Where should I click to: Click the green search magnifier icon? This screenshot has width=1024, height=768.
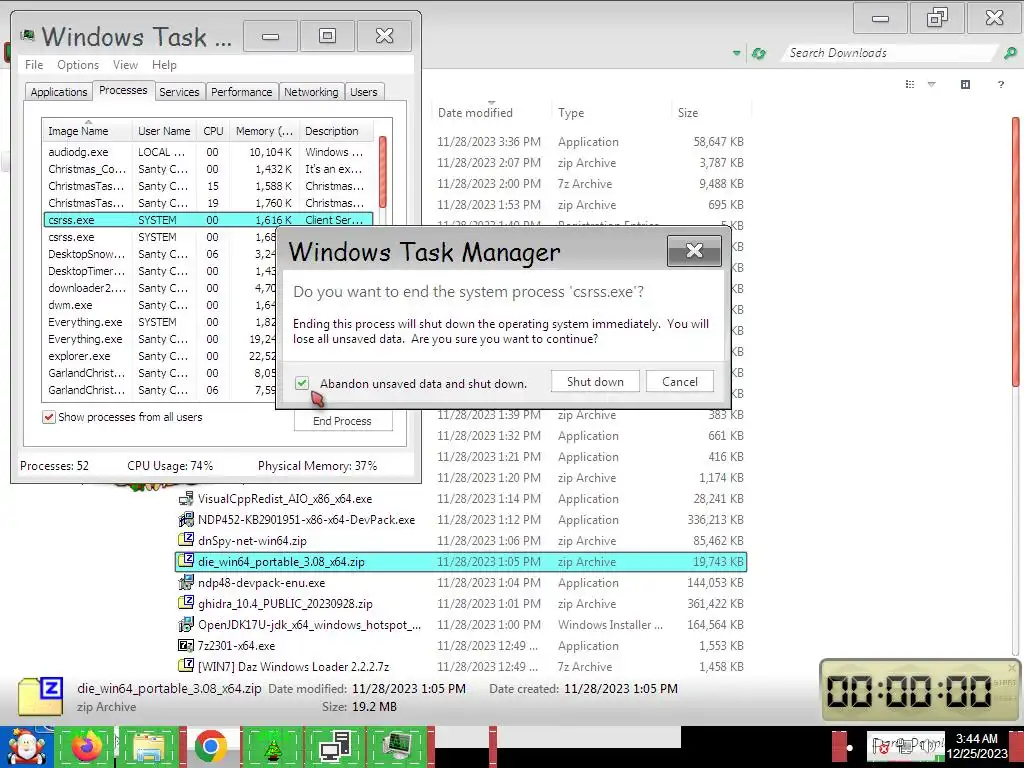(x=1010, y=54)
